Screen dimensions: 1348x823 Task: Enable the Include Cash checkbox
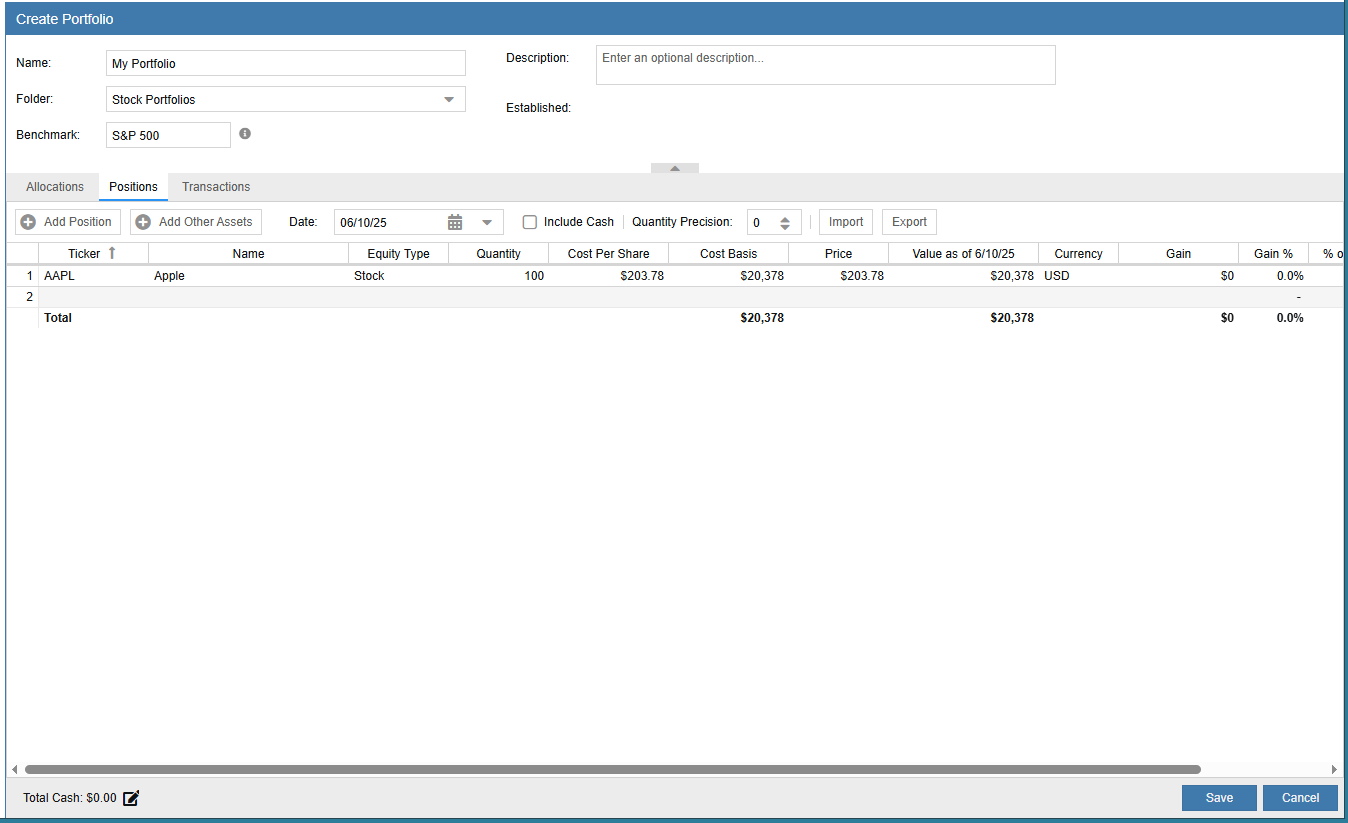pos(530,222)
